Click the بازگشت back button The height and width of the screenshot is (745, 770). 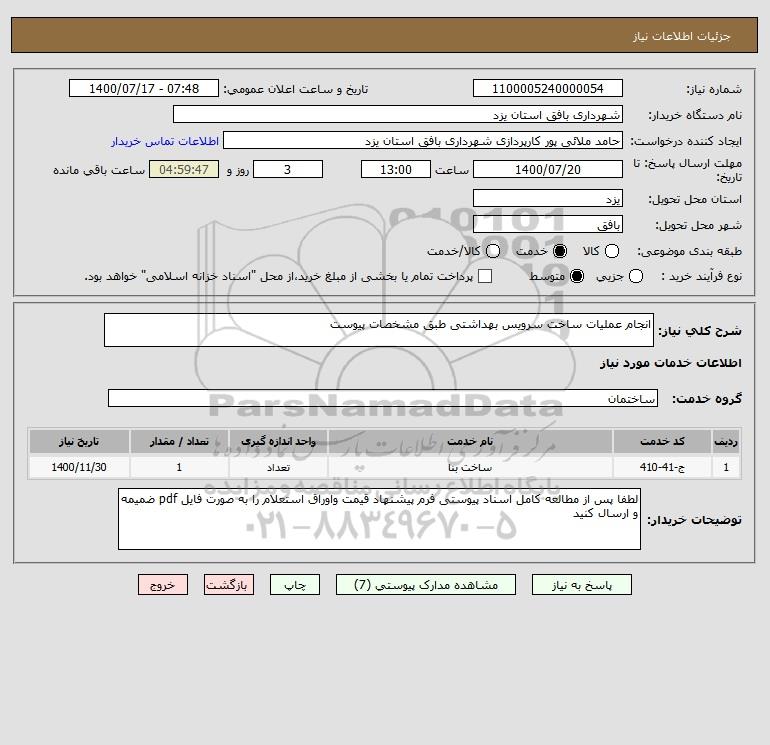click(x=229, y=585)
